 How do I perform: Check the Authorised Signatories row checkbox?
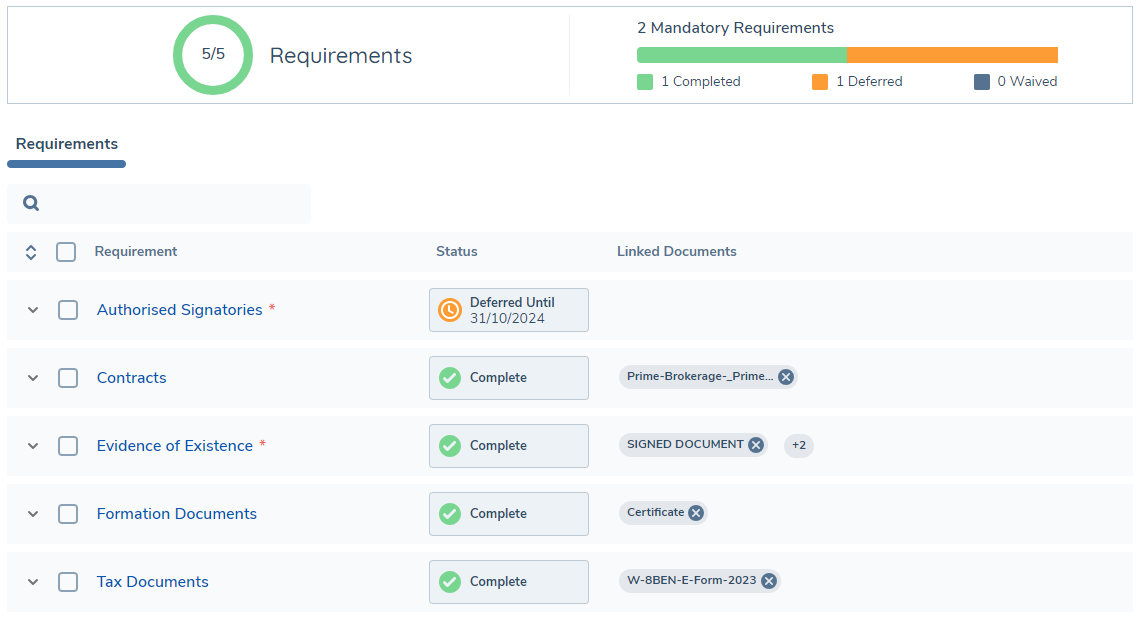[x=68, y=310]
